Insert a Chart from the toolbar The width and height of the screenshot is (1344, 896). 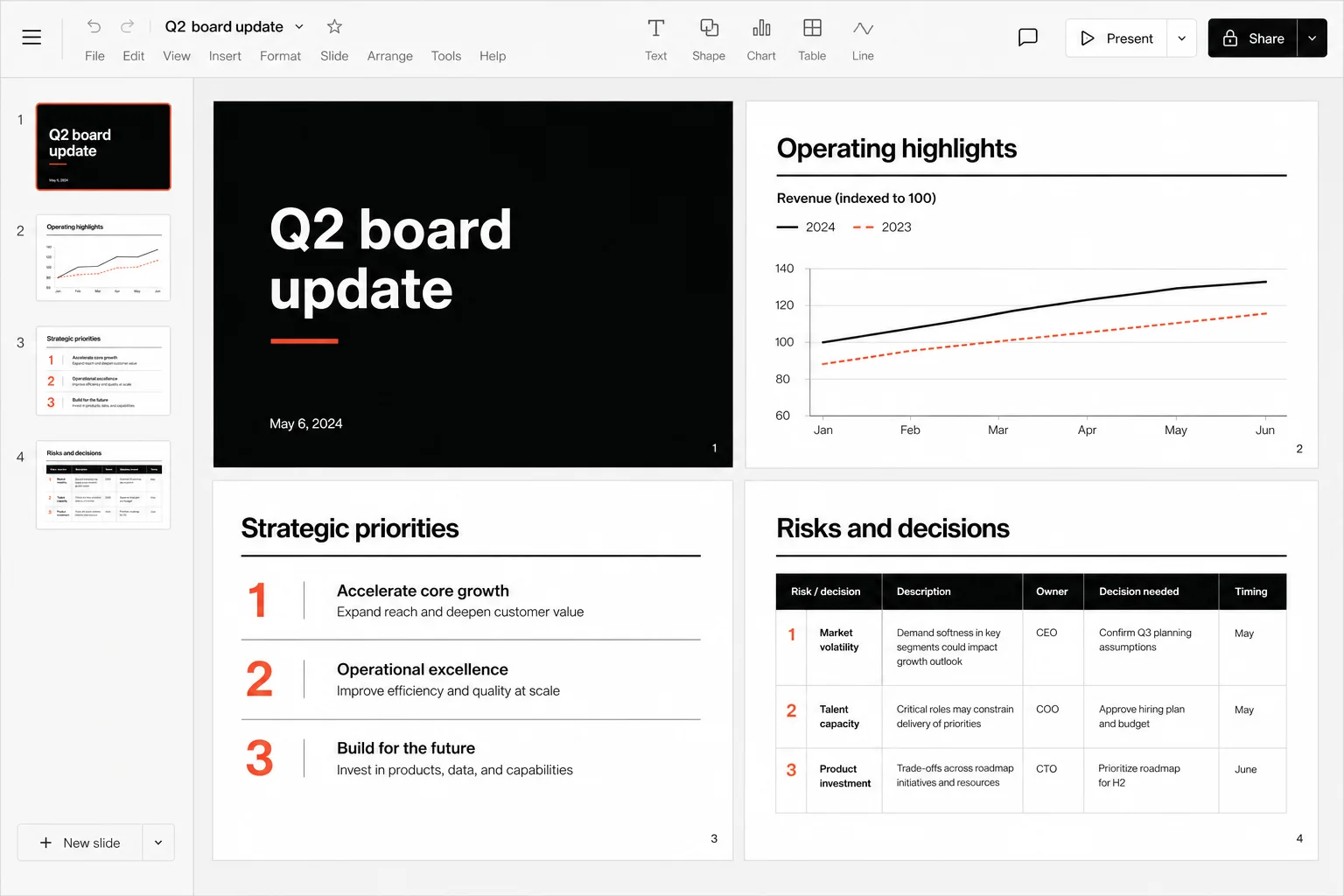761,40
